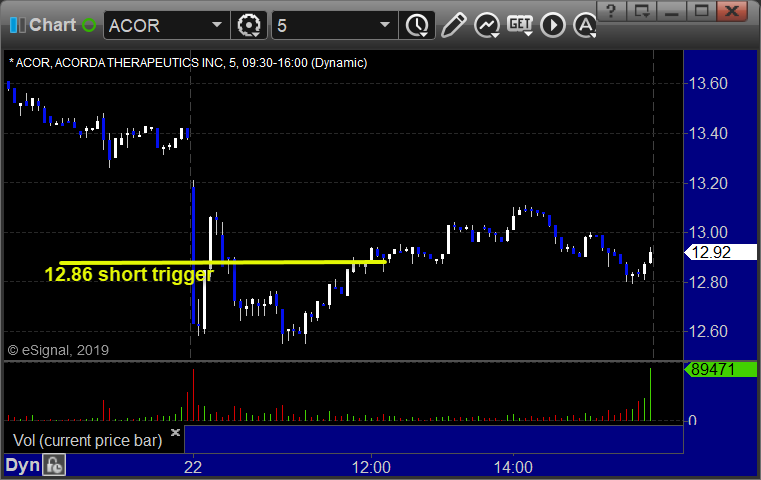Expand the 5 interval dropdown arrow

click(385, 25)
